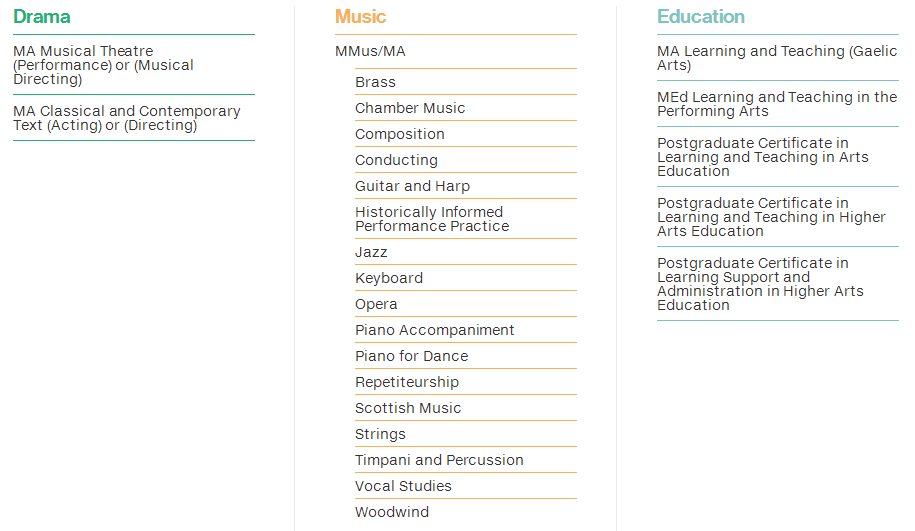Open MA Classical and Contemporary Text link
This screenshot has height=531, width=915.
click(x=127, y=118)
